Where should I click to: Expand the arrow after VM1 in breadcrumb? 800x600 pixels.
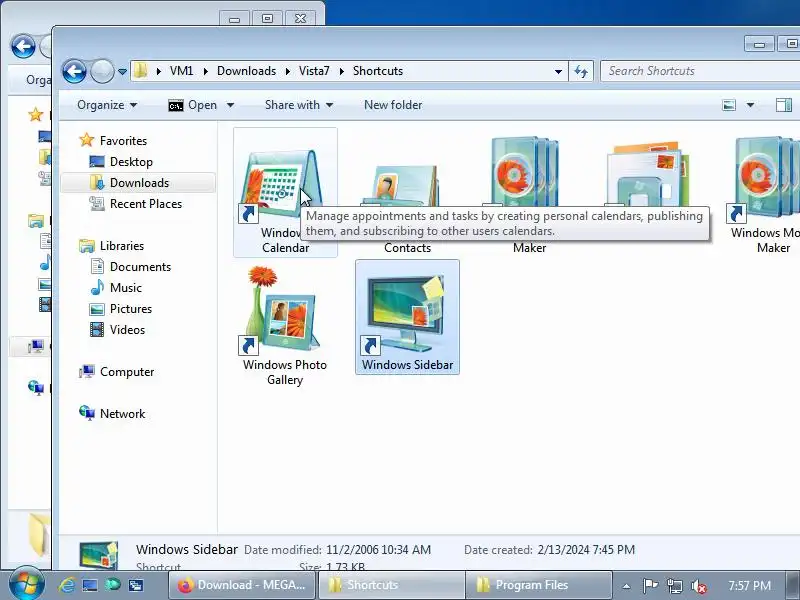pyautogui.click(x=206, y=71)
